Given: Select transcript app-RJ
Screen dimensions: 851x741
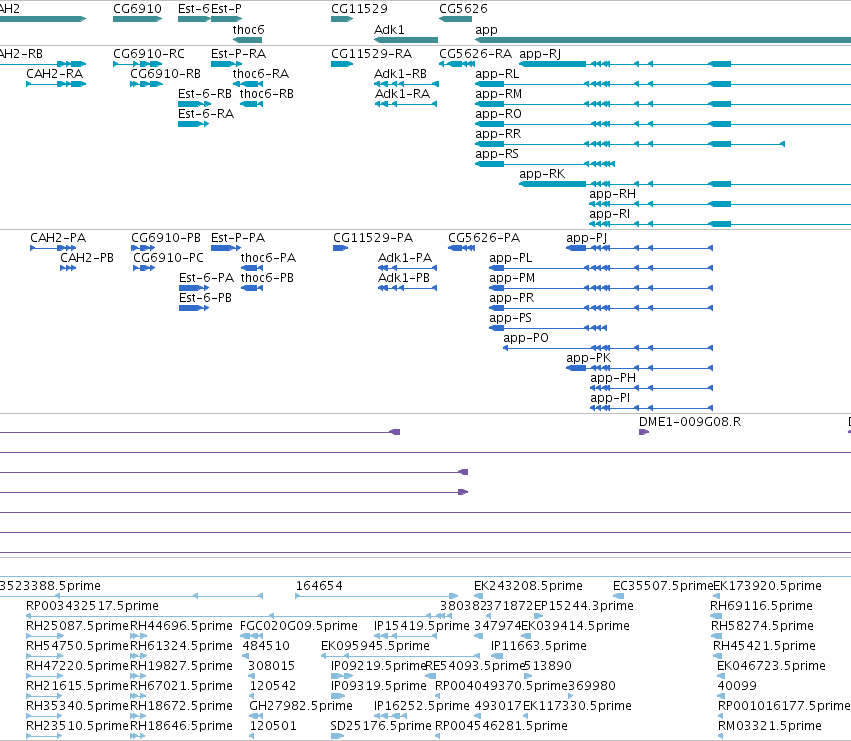Looking at the screenshot, I should pos(540,54).
